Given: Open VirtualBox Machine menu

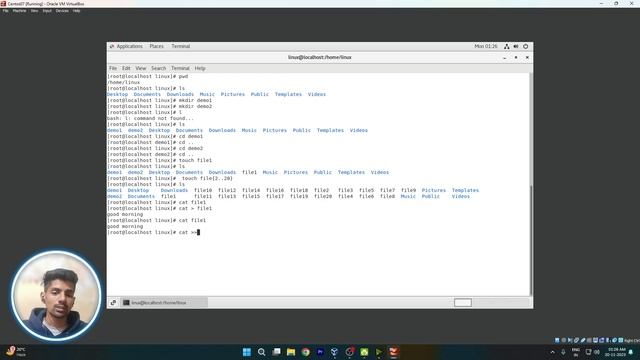Looking at the screenshot, I should (x=19, y=11).
